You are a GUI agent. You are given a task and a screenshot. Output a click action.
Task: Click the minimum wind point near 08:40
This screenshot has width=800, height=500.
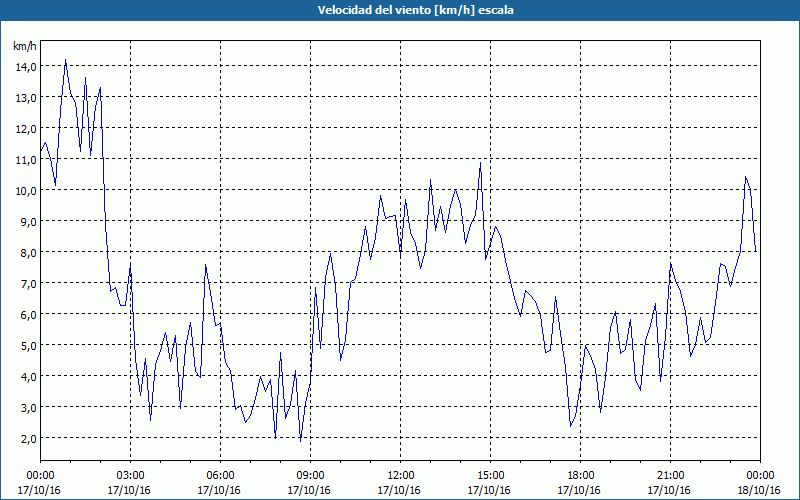pos(301,441)
